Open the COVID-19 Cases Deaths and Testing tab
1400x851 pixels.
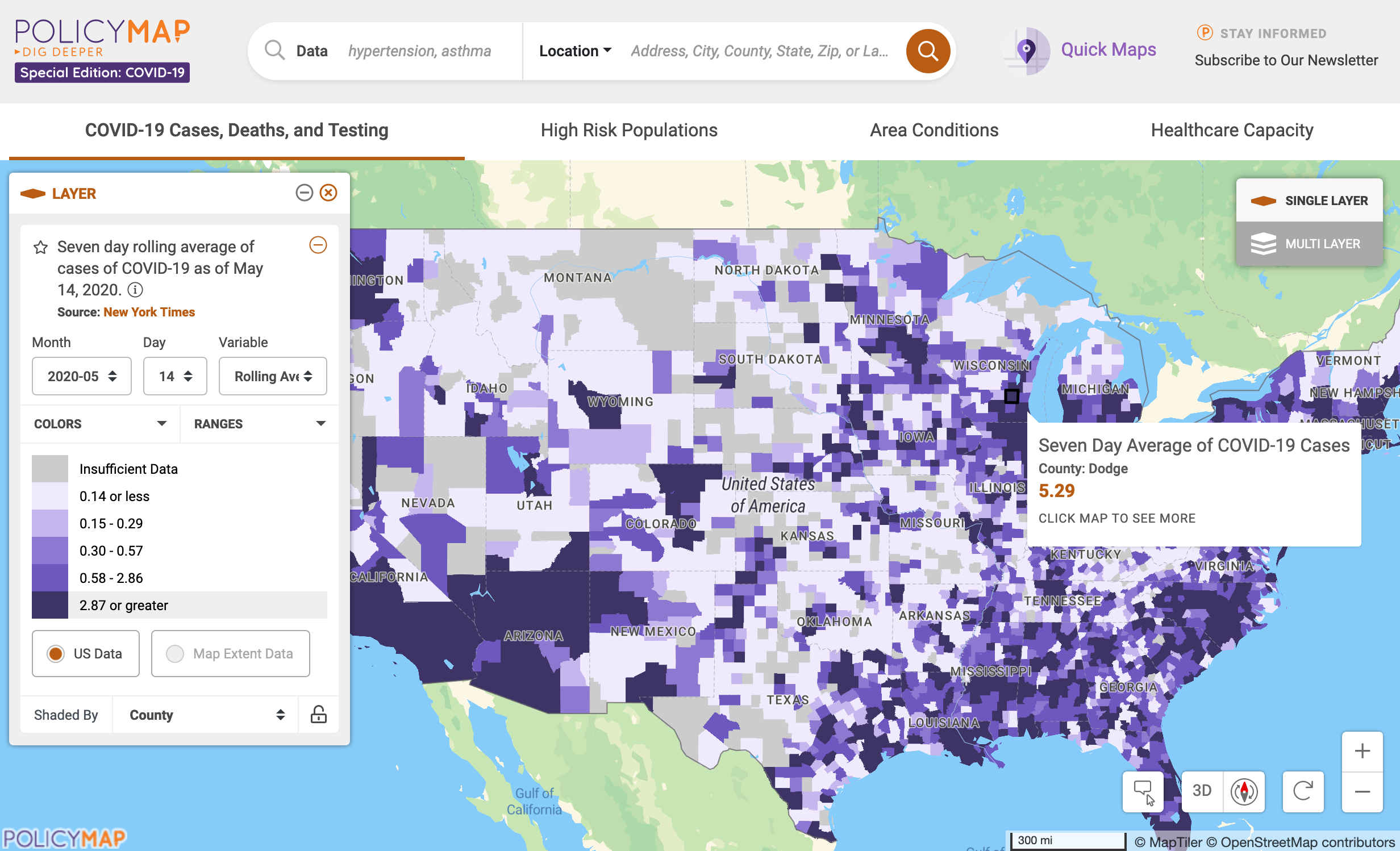[237, 129]
